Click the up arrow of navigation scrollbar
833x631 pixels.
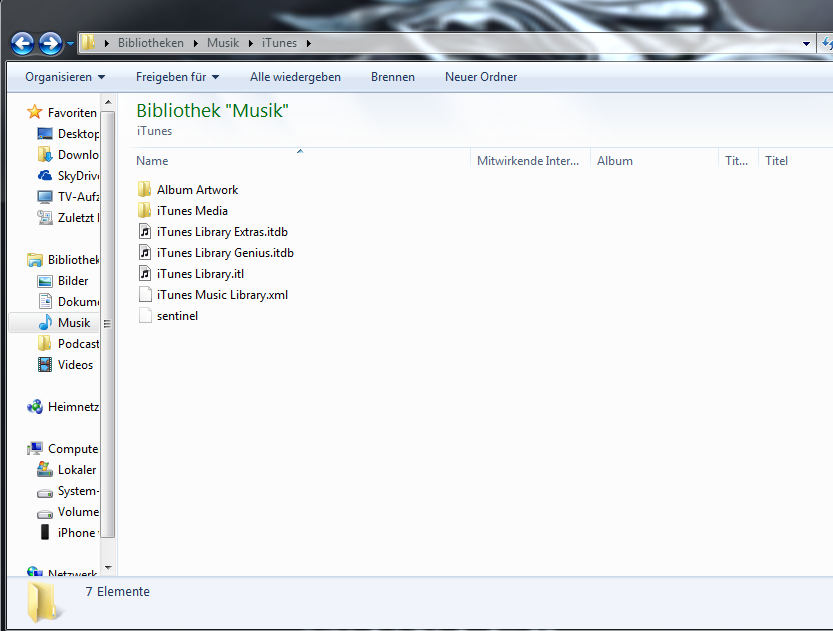pos(108,102)
